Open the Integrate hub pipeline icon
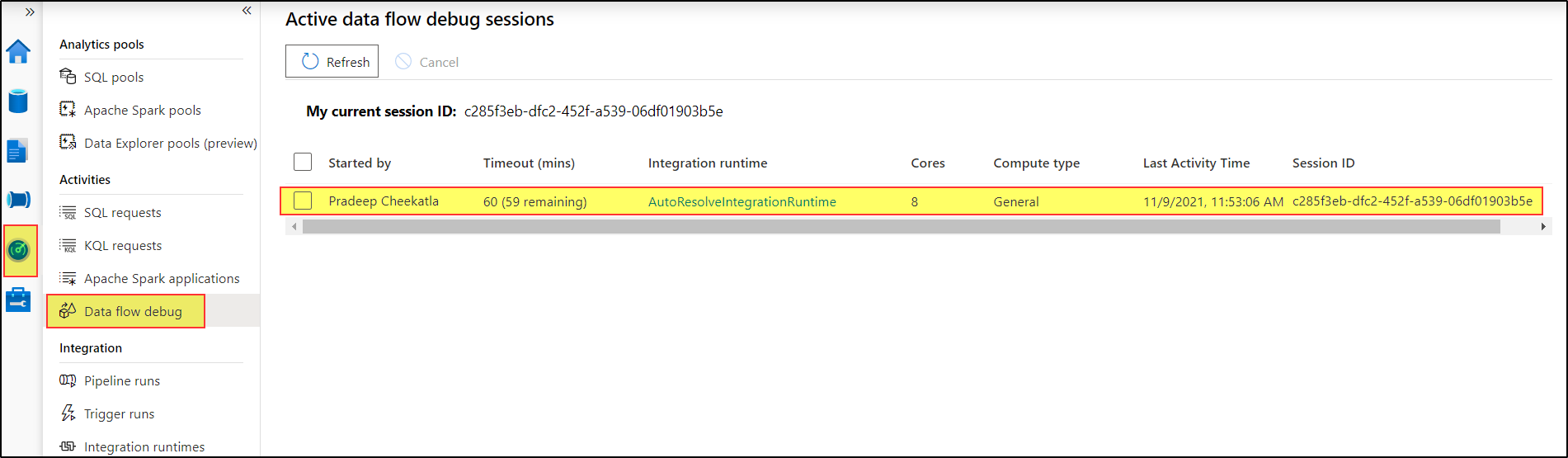Image resolution: width=1568 pixels, height=458 pixels. tap(18, 200)
